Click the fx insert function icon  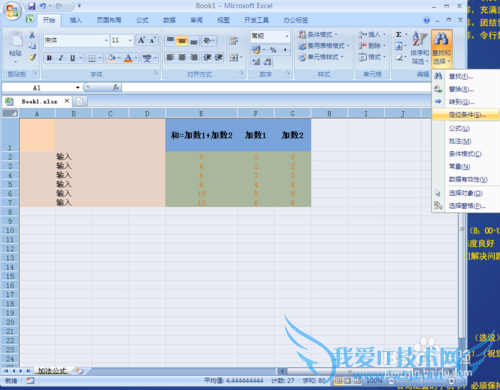[x=116, y=87]
